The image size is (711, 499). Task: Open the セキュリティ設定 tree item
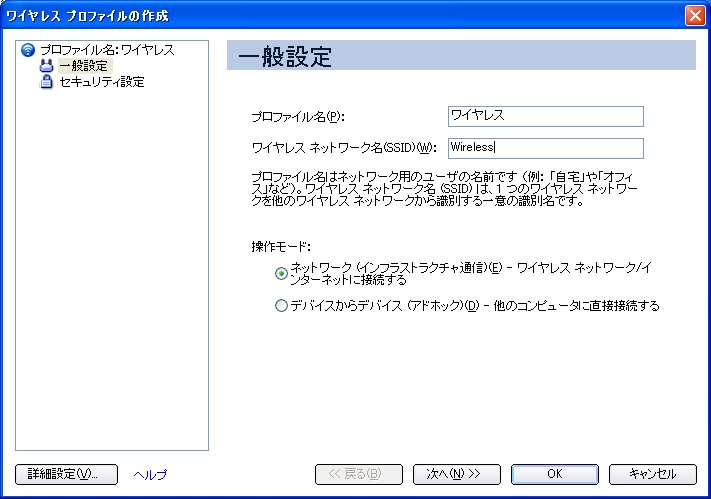pos(102,82)
